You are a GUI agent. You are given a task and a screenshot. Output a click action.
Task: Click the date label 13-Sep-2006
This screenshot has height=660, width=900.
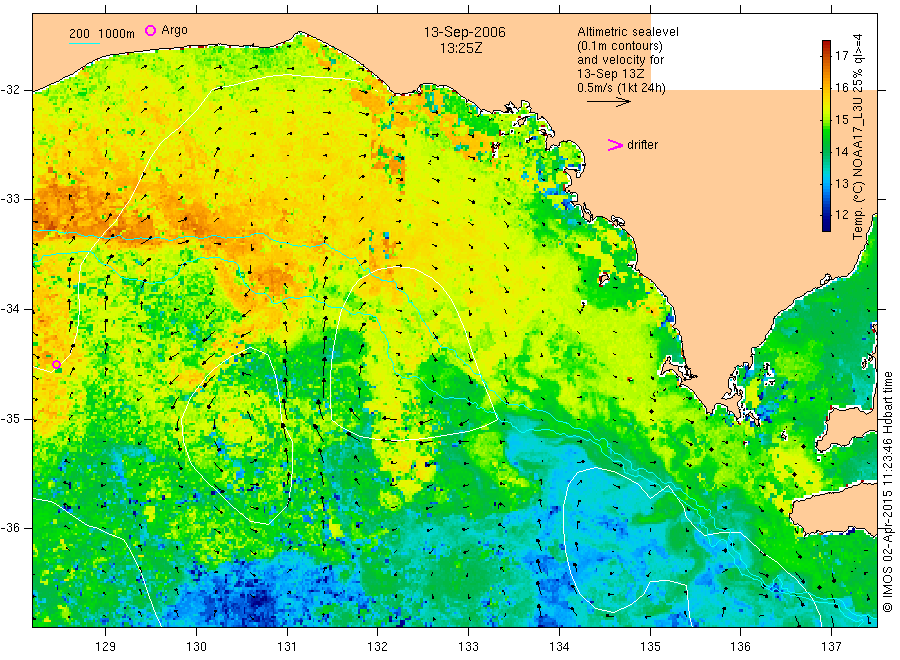[464, 32]
